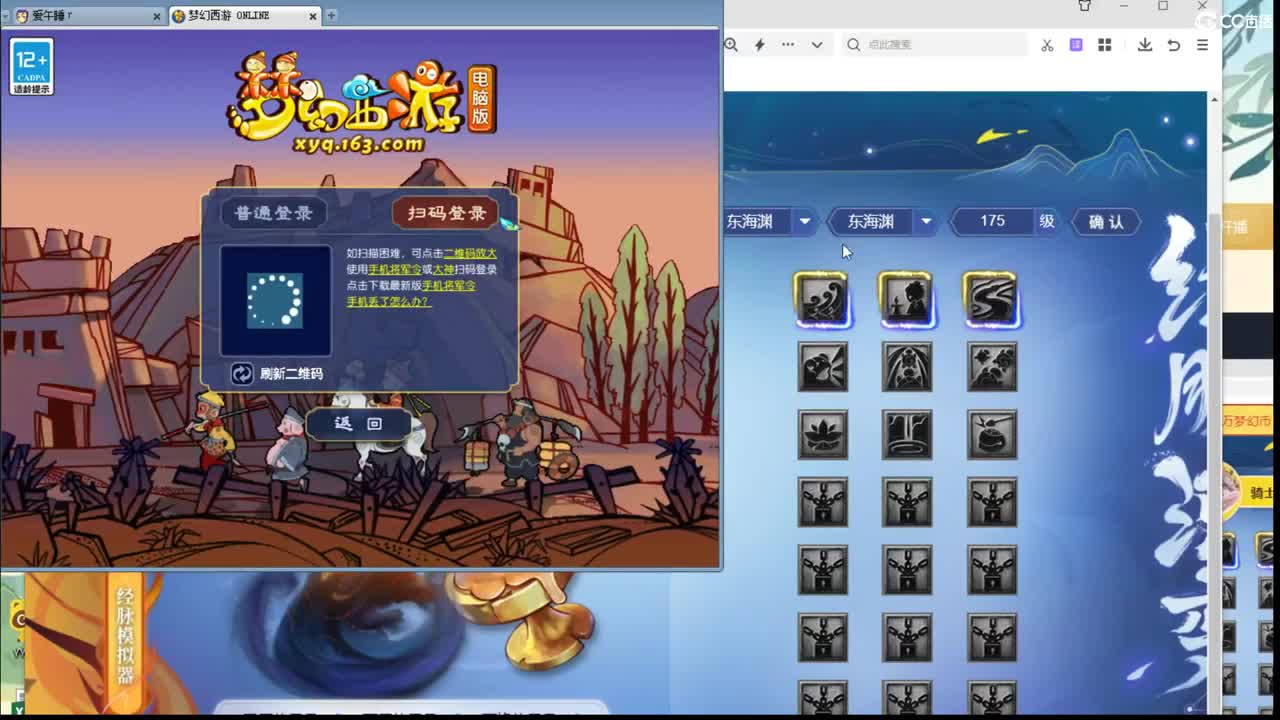Screen dimensions: 1280x720
Task: Click the roaring head skill icon
Action: pos(822,367)
